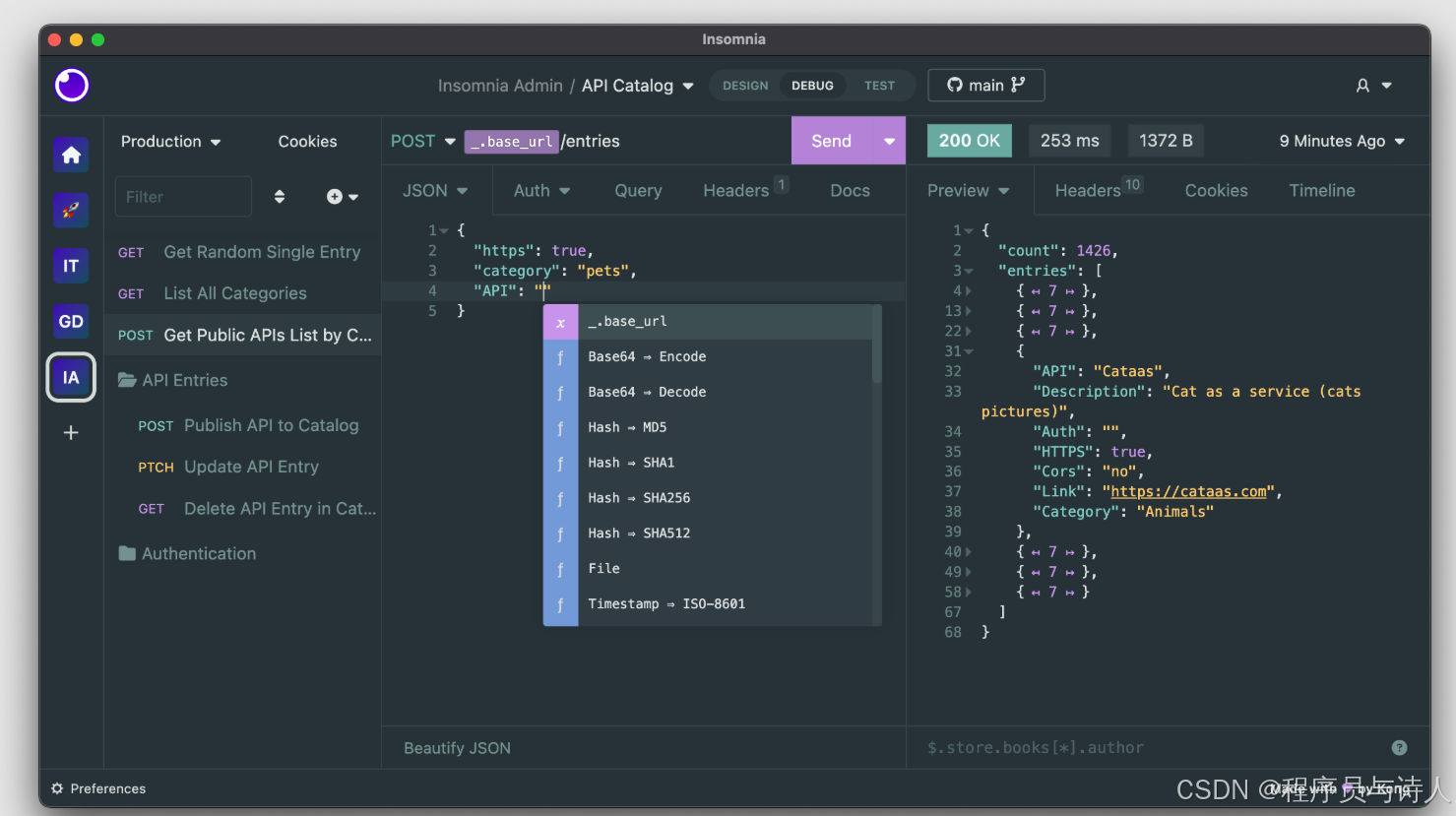Choose Base64 Encode from suggestions

[708, 357]
